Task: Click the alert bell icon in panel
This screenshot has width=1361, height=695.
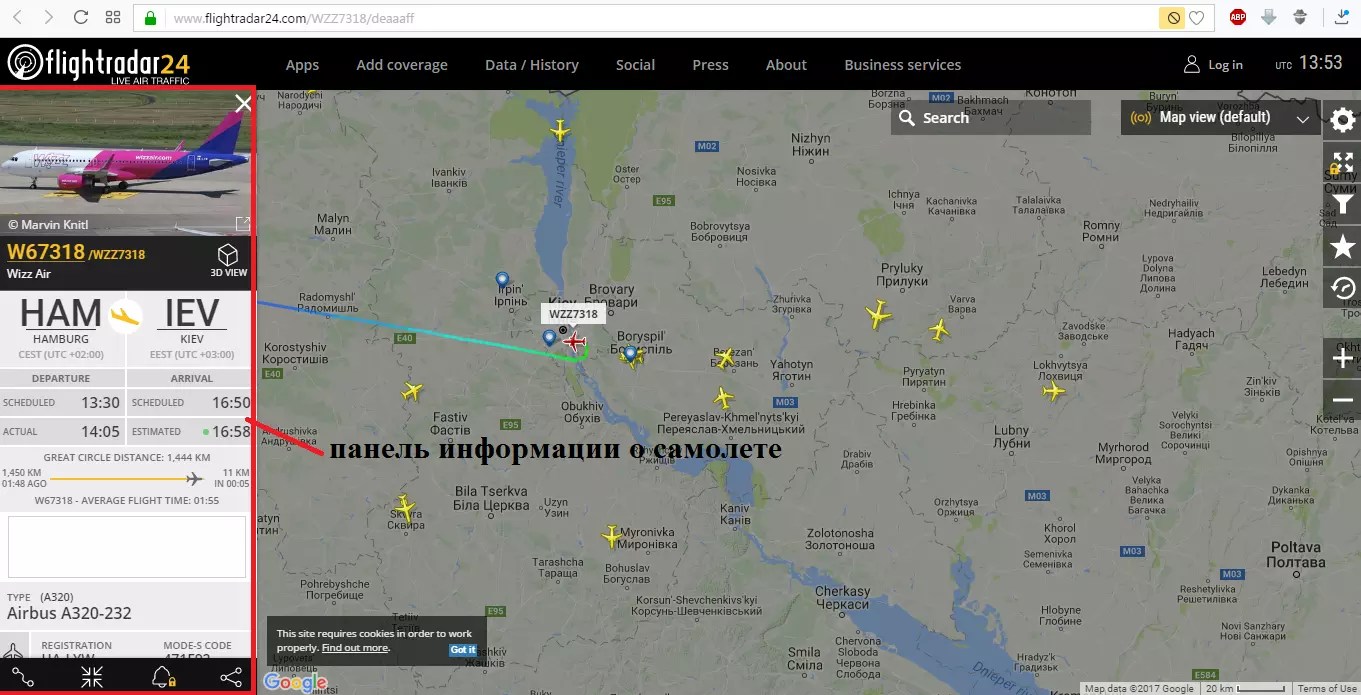Action: click(x=161, y=677)
